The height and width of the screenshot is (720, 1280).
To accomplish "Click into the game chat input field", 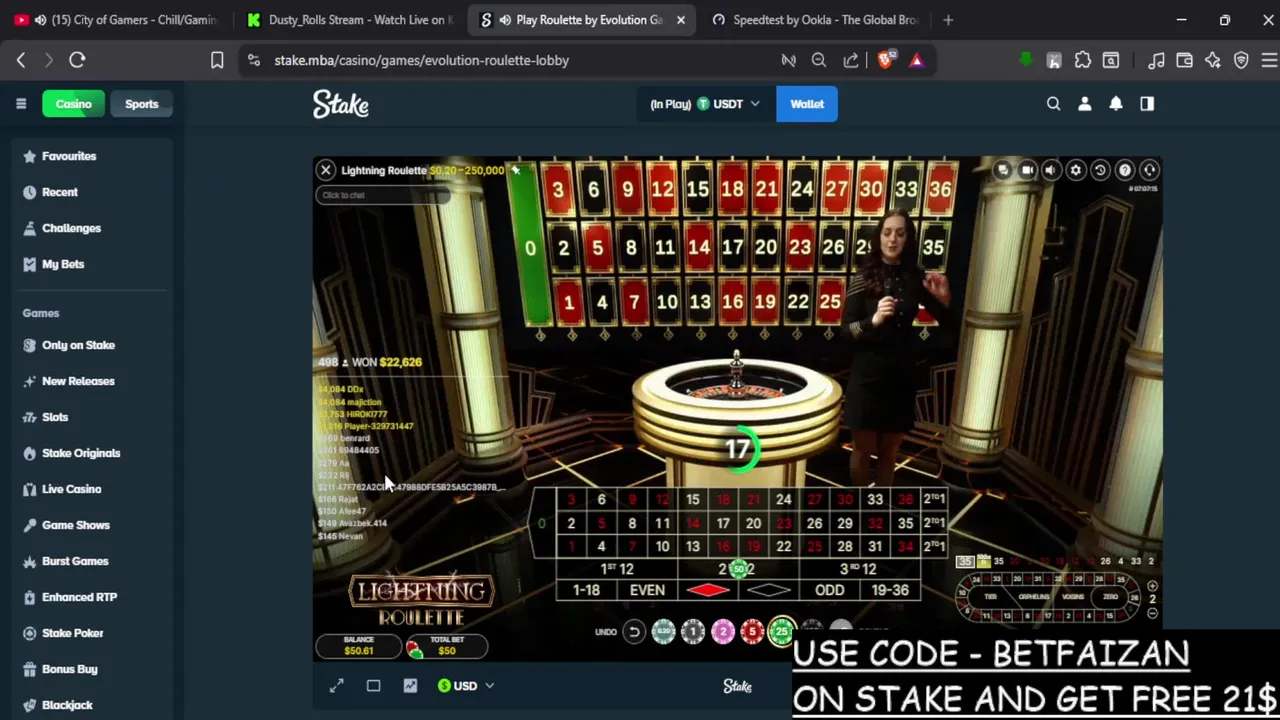I will coord(382,195).
